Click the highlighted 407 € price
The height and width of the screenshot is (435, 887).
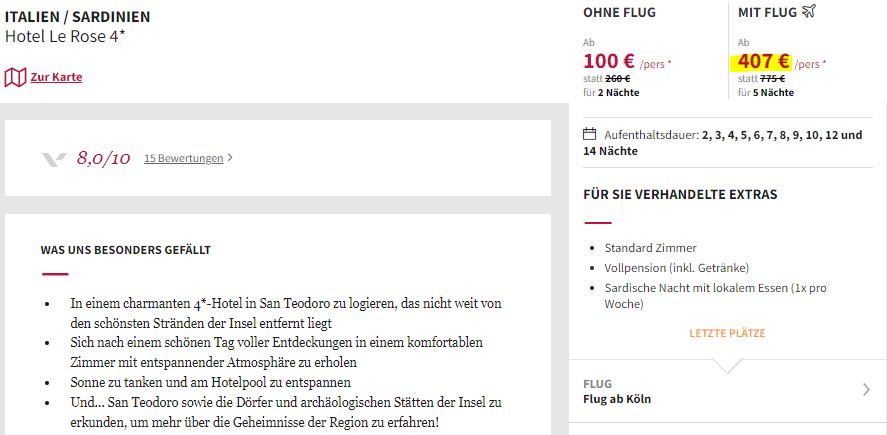(x=764, y=61)
